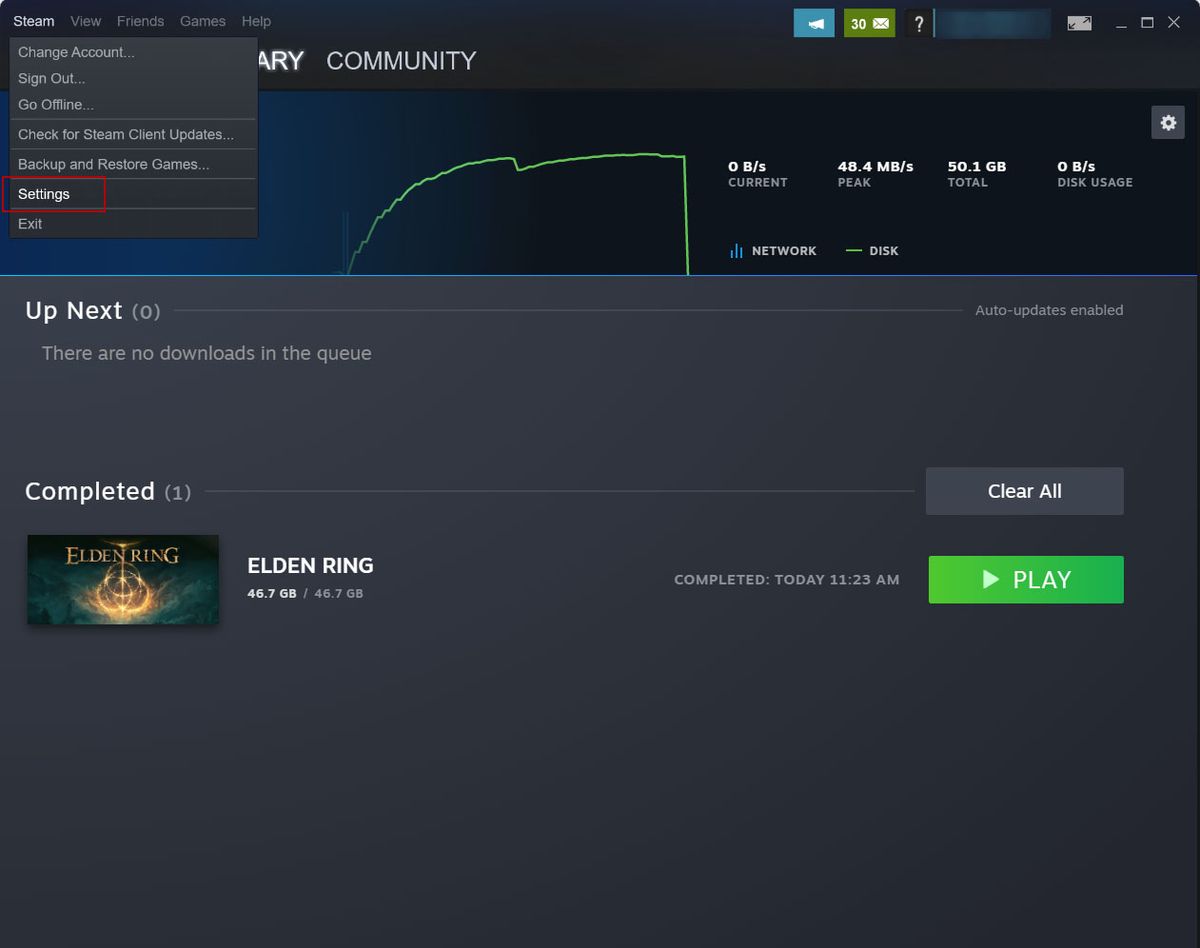Open download settings via gear icon
The image size is (1200, 948).
click(x=1167, y=122)
